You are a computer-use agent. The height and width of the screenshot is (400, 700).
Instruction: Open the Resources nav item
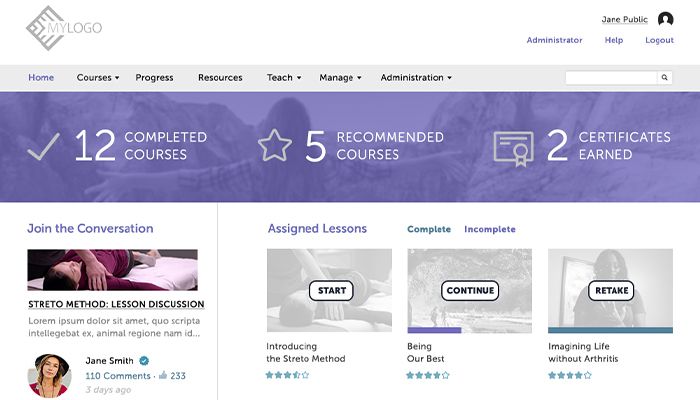coord(220,77)
